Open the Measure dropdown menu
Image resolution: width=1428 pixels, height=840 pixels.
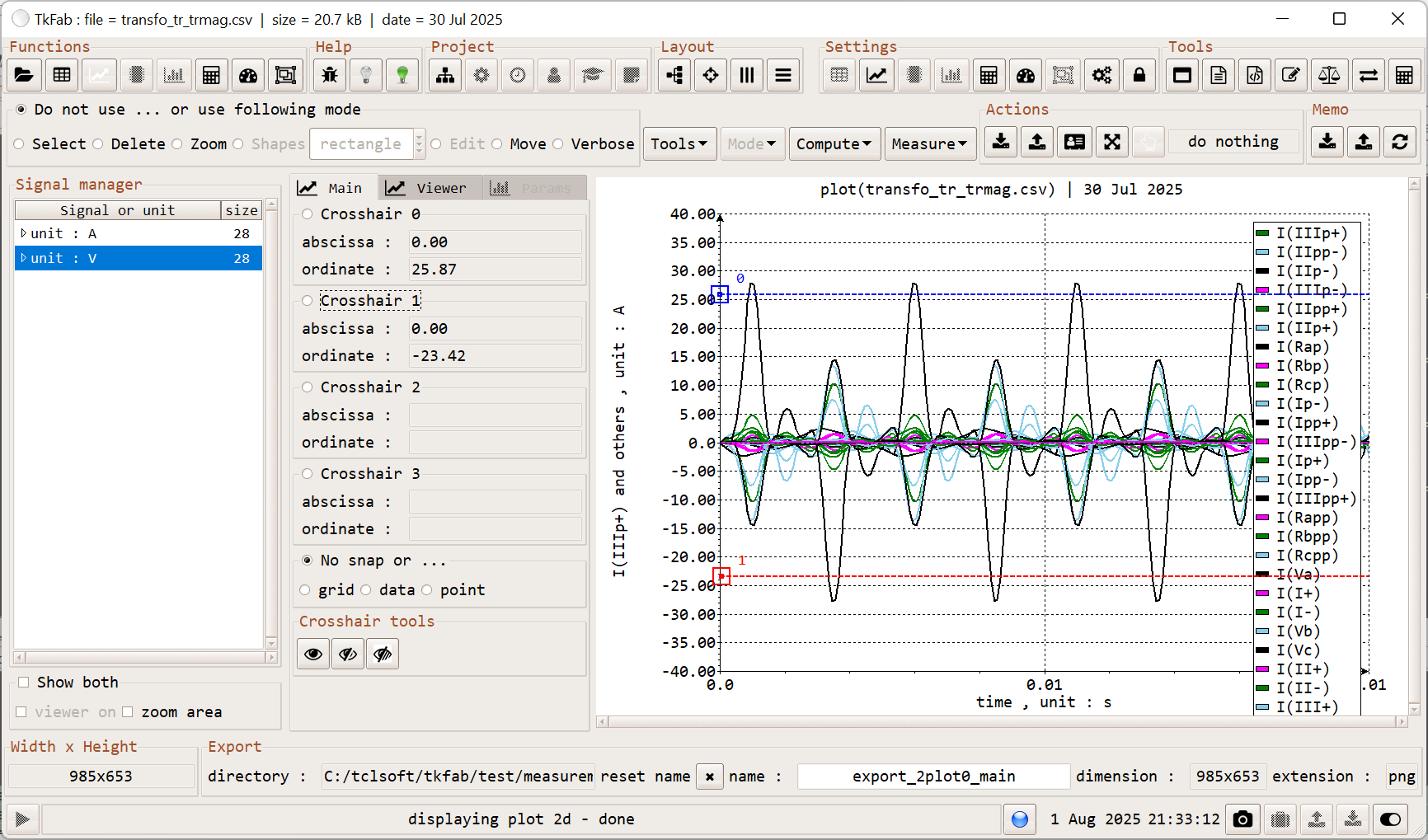pyautogui.click(x=928, y=144)
